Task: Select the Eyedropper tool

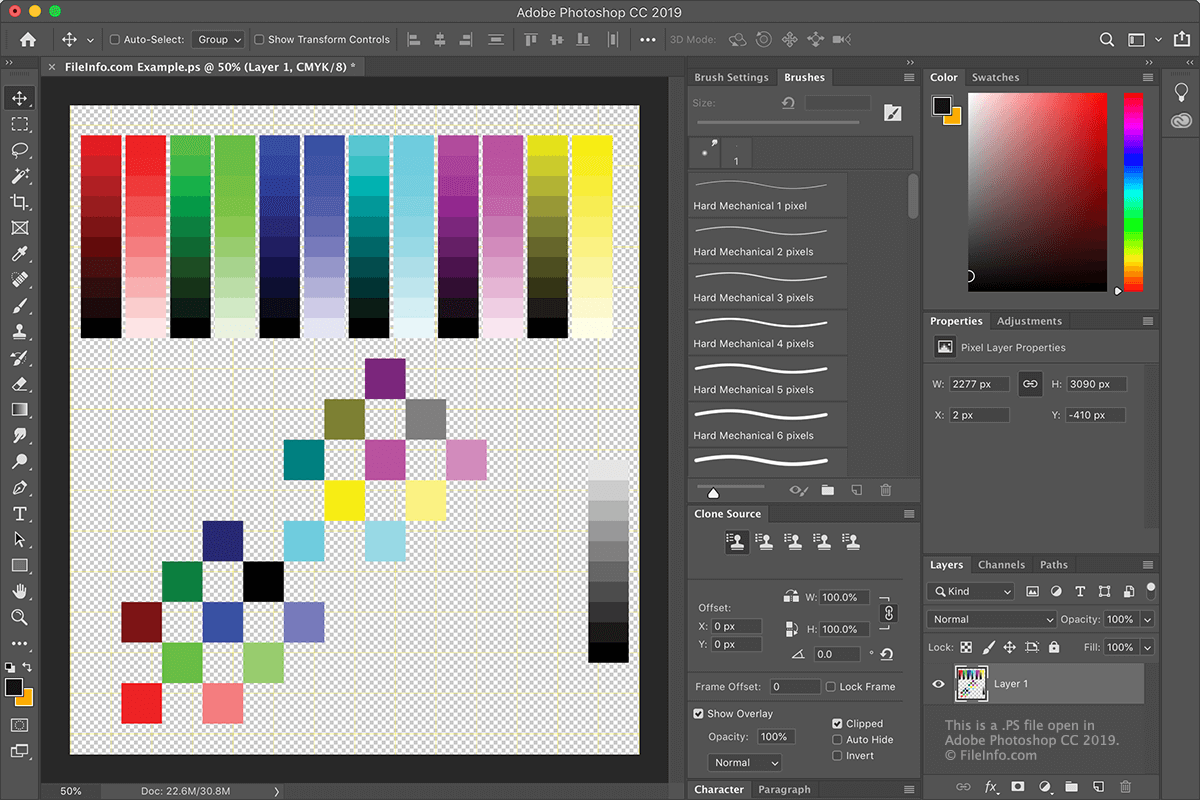Action: [20, 254]
